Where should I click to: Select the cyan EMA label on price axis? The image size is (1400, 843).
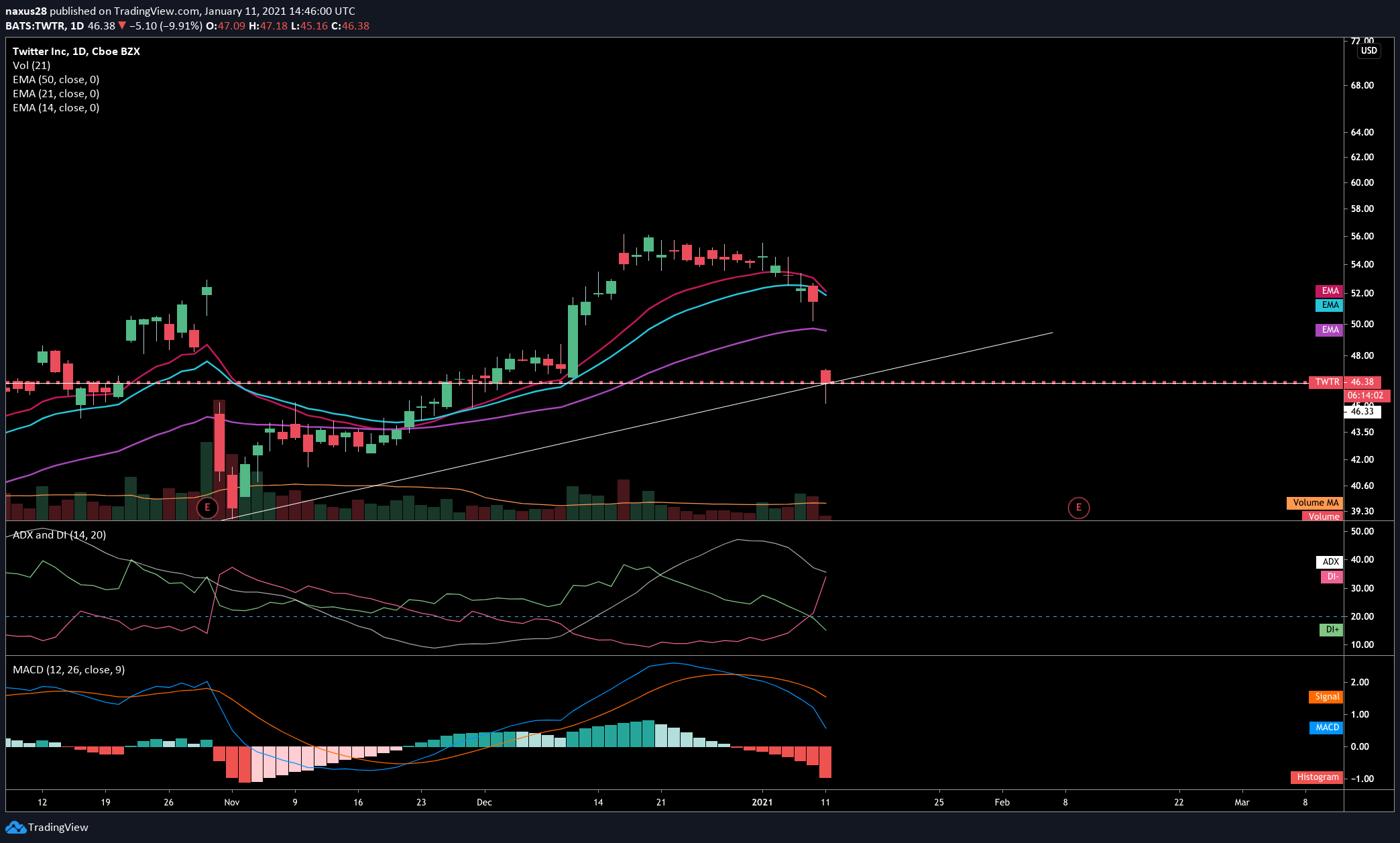(1329, 305)
